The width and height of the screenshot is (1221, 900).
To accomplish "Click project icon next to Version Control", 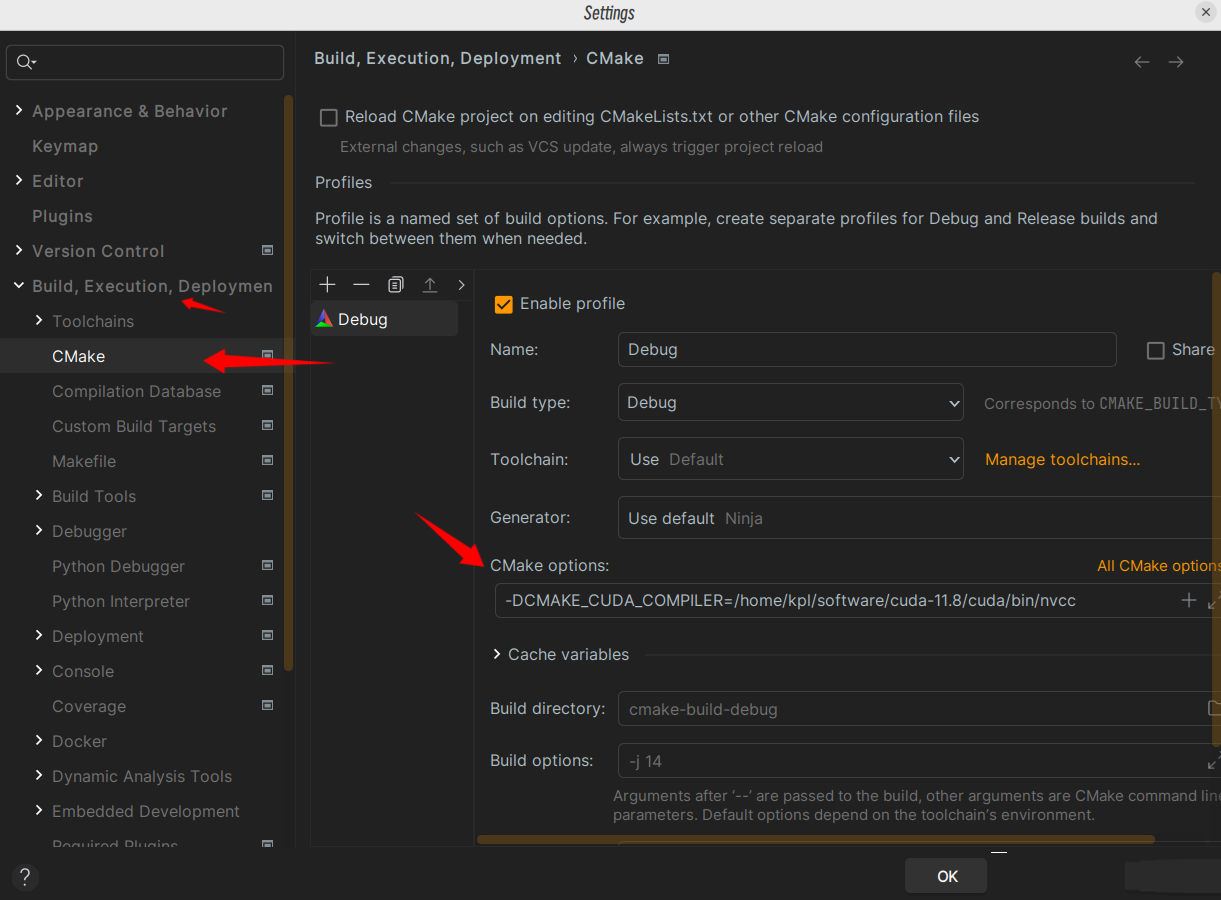I will click(267, 250).
